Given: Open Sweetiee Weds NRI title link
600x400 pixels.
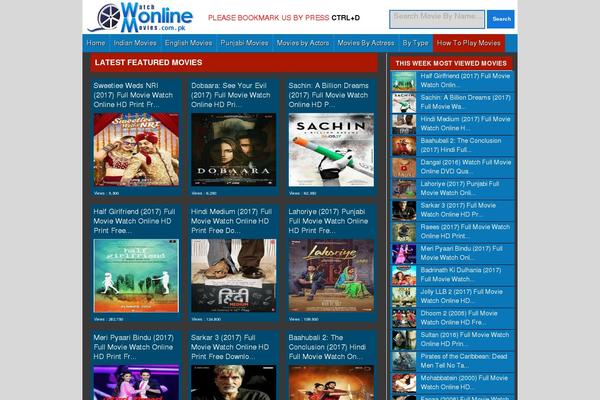Looking at the screenshot, I should click(133, 95).
